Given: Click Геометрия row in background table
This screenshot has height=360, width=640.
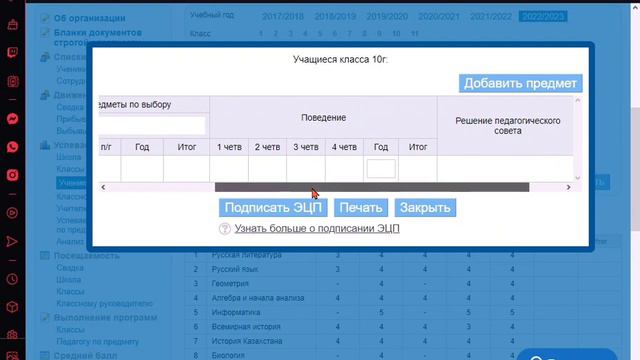Looking at the screenshot, I should tap(403, 284).
